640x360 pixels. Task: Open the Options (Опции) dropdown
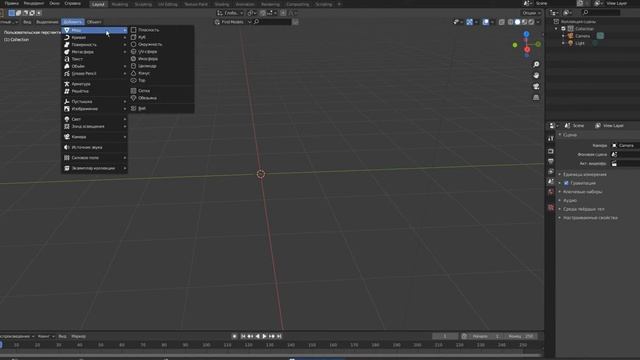coord(531,13)
